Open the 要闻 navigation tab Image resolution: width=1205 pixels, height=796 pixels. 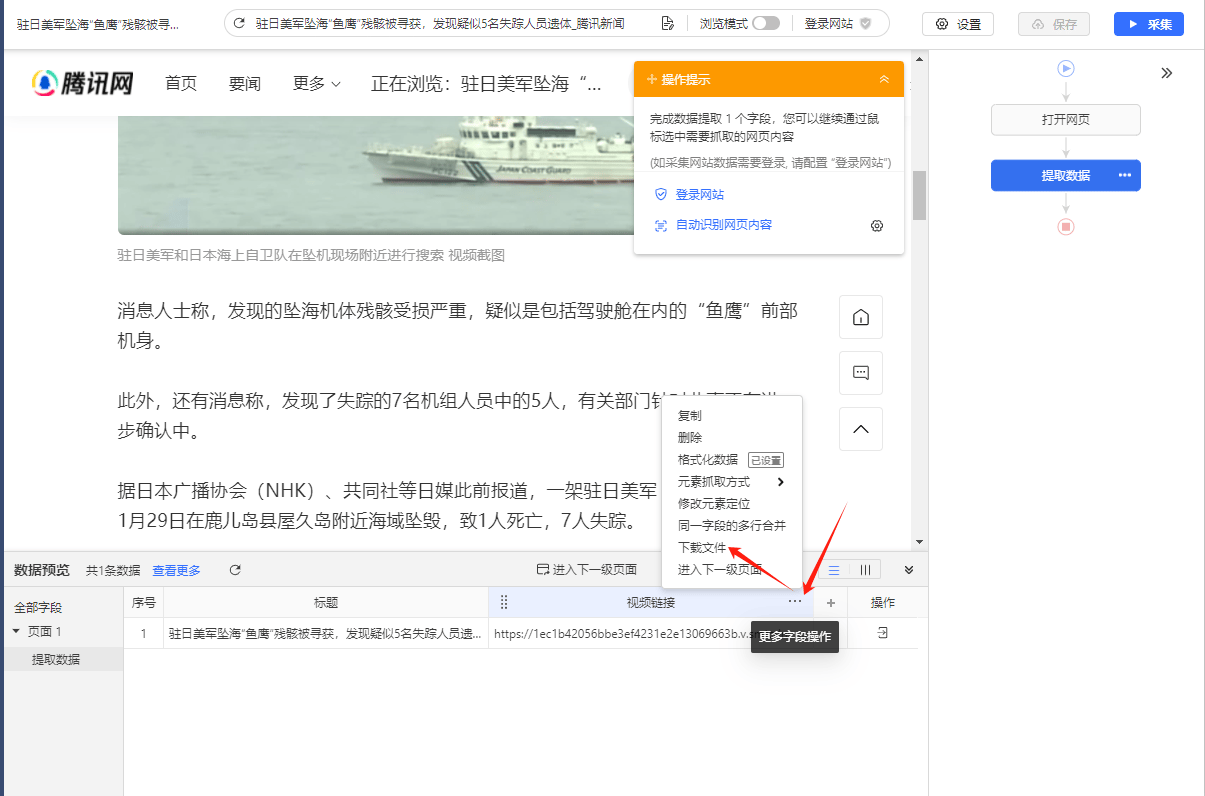(244, 83)
